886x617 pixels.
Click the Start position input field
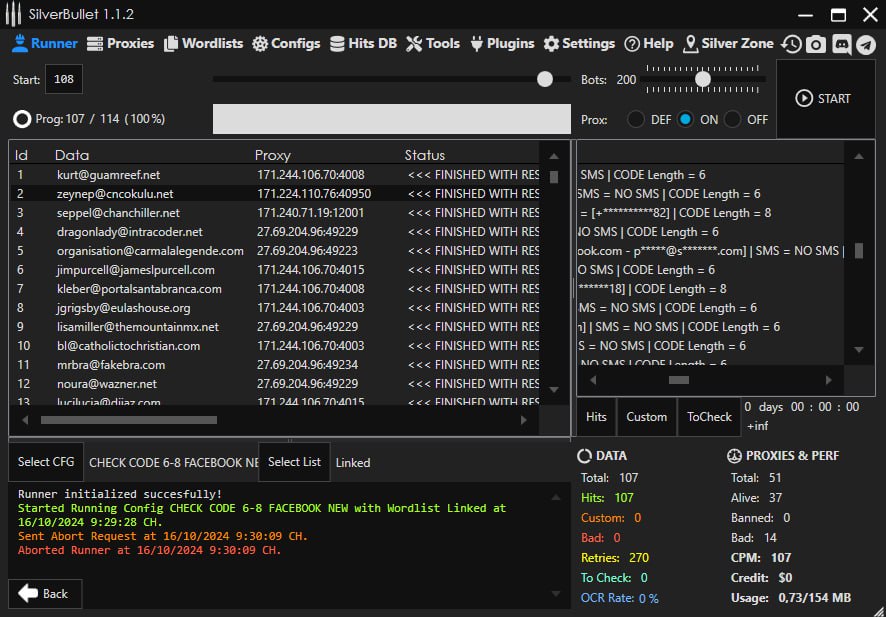click(x=64, y=80)
